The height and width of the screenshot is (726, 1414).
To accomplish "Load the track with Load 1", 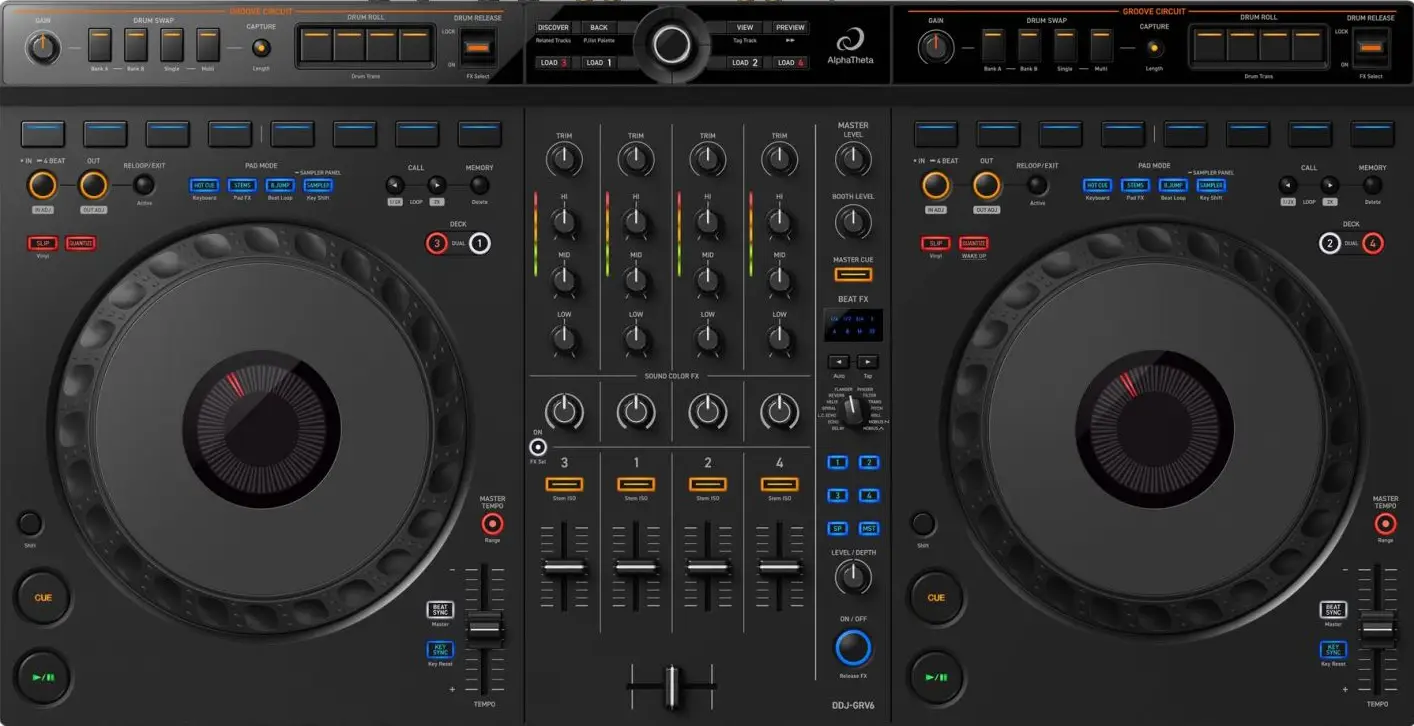I will point(599,62).
